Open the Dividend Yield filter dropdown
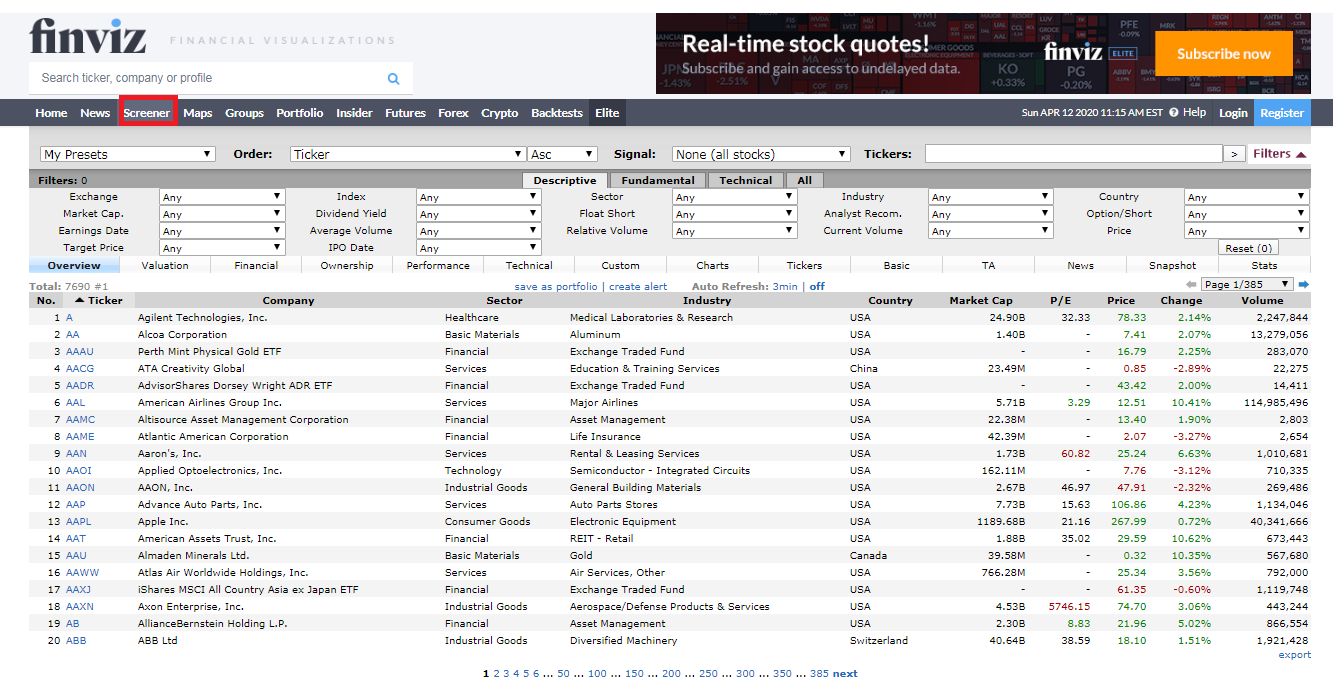 pyautogui.click(x=479, y=214)
